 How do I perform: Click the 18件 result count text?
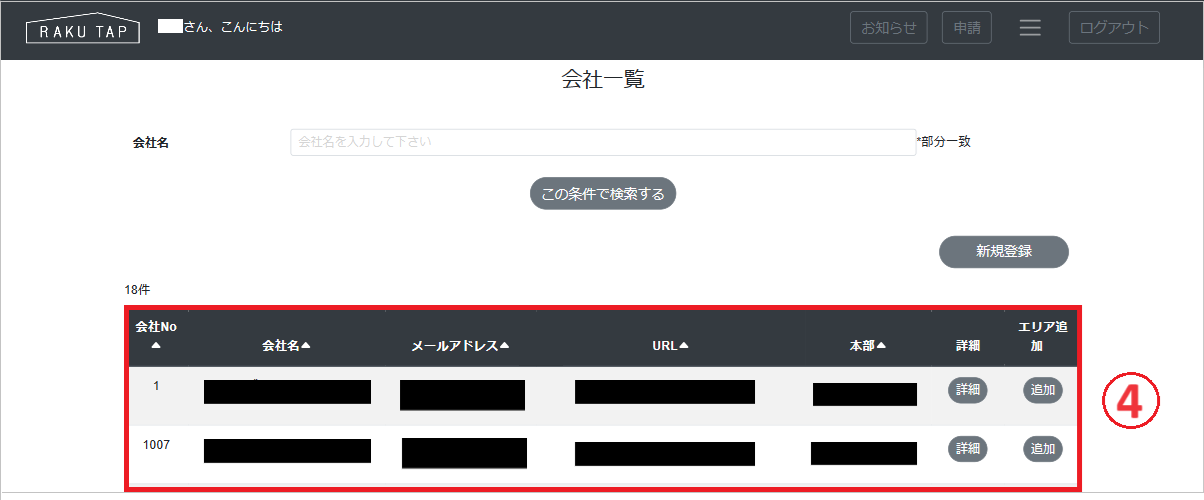[137, 289]
